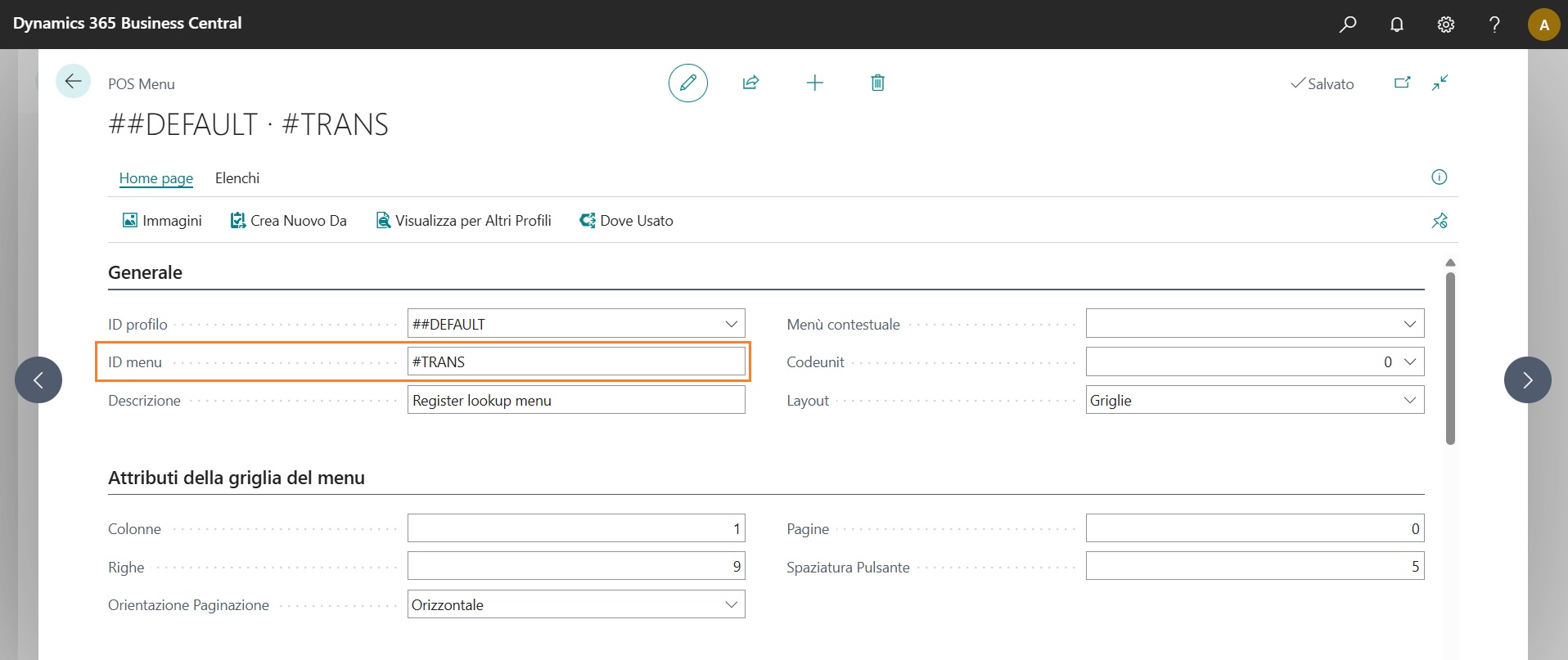Click the share icon in header
This screenshot has width=1568, height=660.
[x=750, y=83]
